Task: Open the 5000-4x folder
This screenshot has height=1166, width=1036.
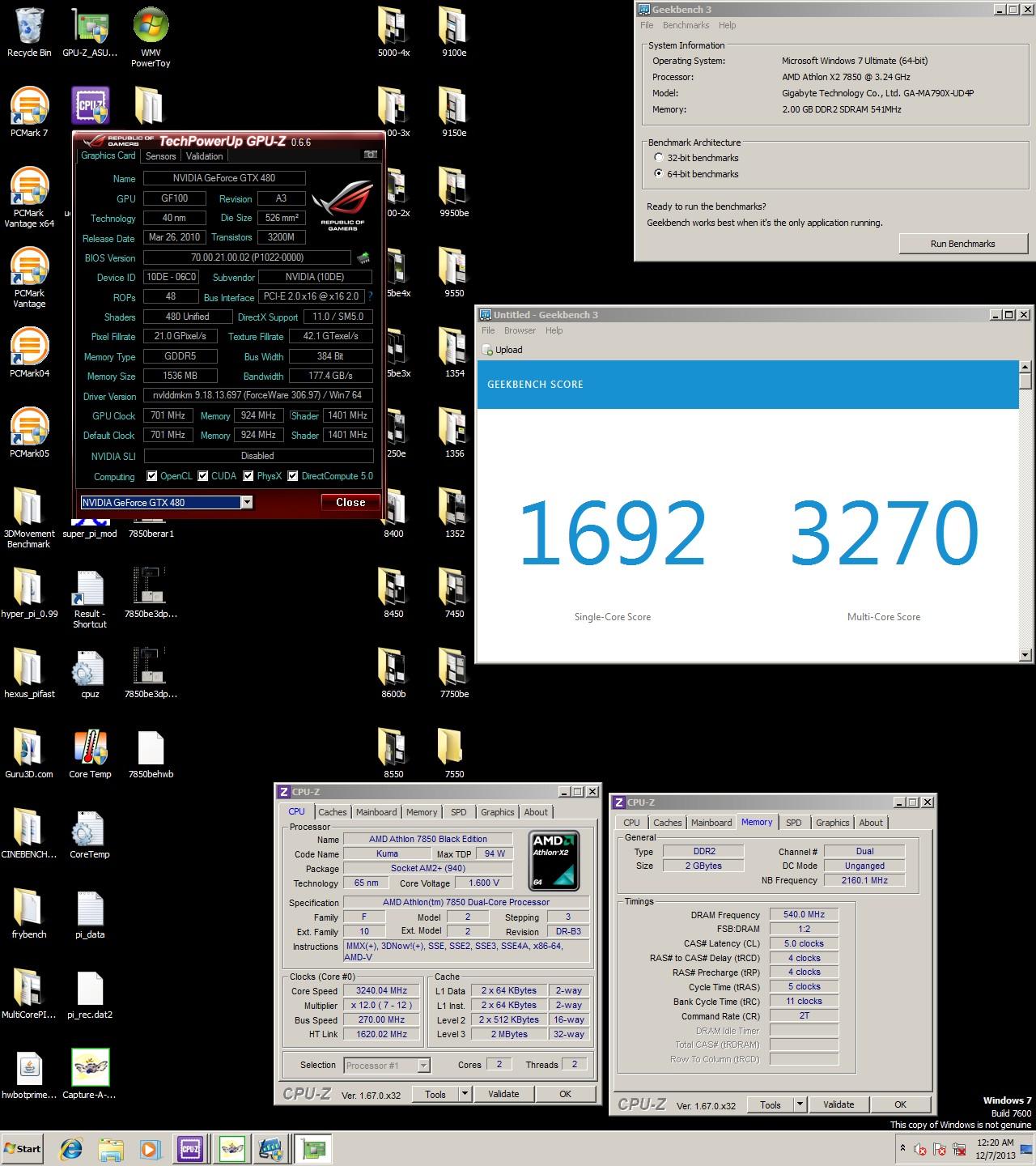Action: pos(393,32)
